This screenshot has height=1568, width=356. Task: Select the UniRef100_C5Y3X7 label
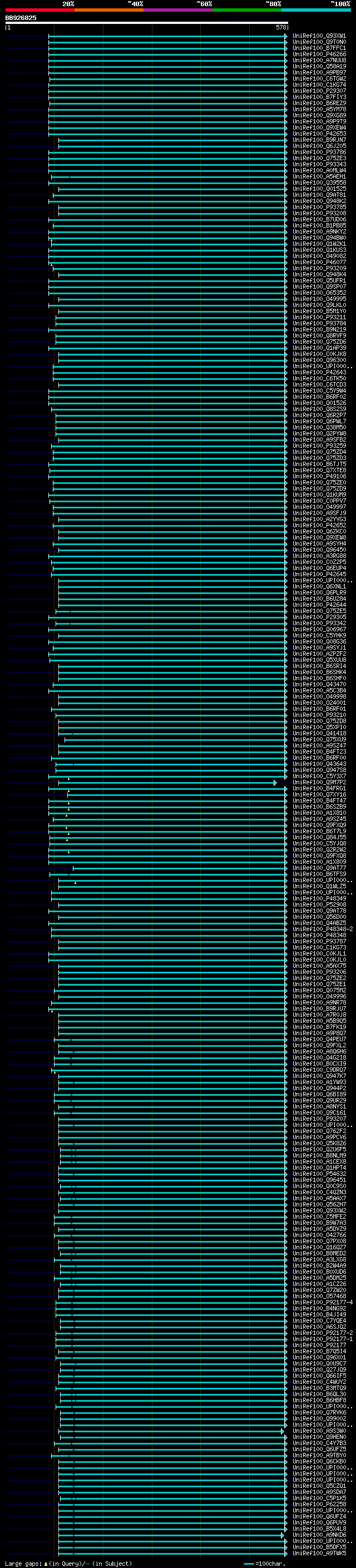click(x=319, y=776)
